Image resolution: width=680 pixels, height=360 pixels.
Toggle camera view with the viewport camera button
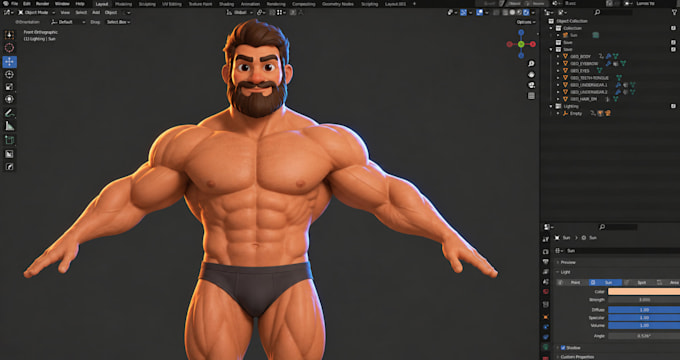click(x=531, y=85)
